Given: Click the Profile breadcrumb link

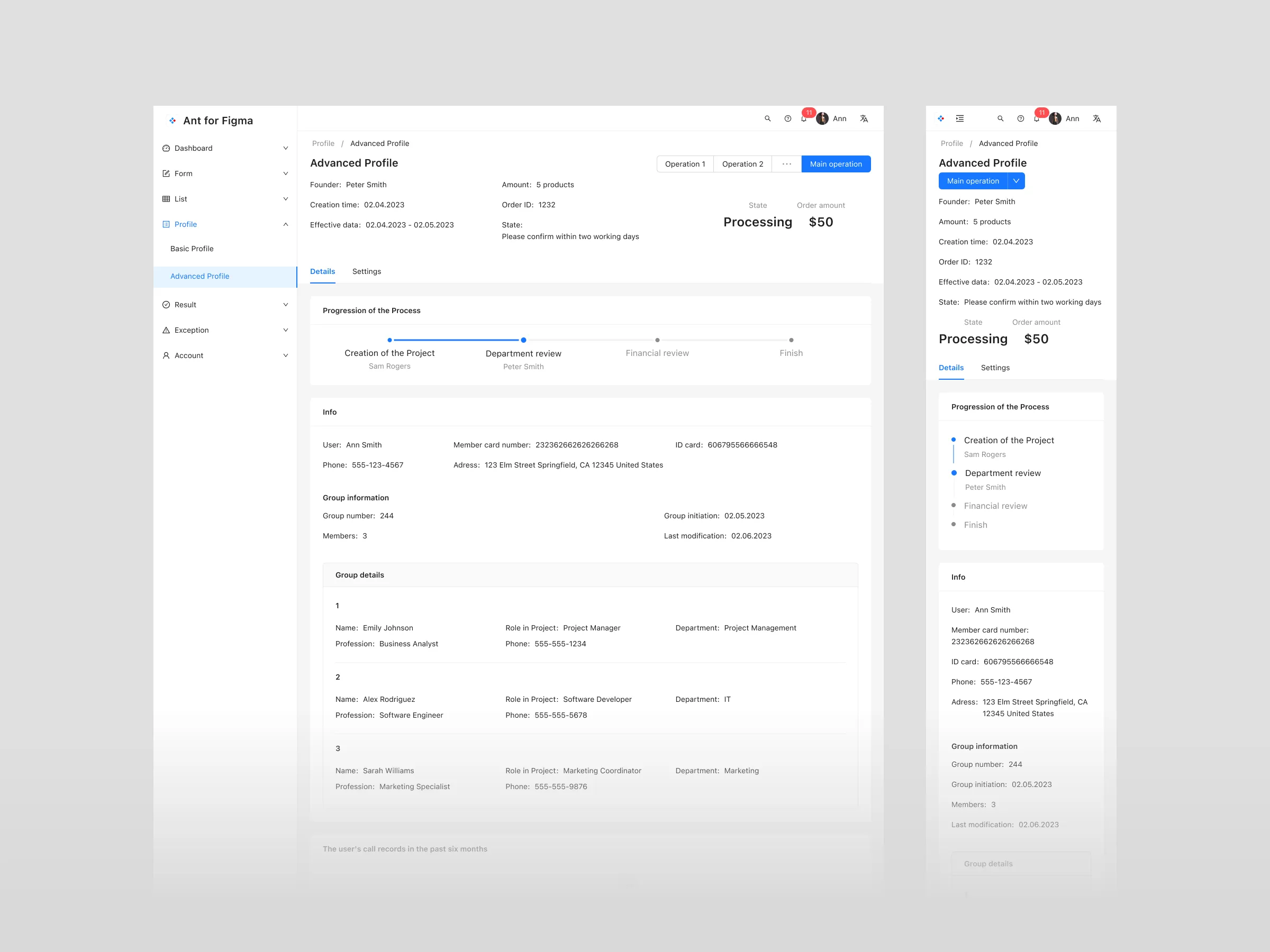Looking at the screenshot, I should [x=323, y=143].
